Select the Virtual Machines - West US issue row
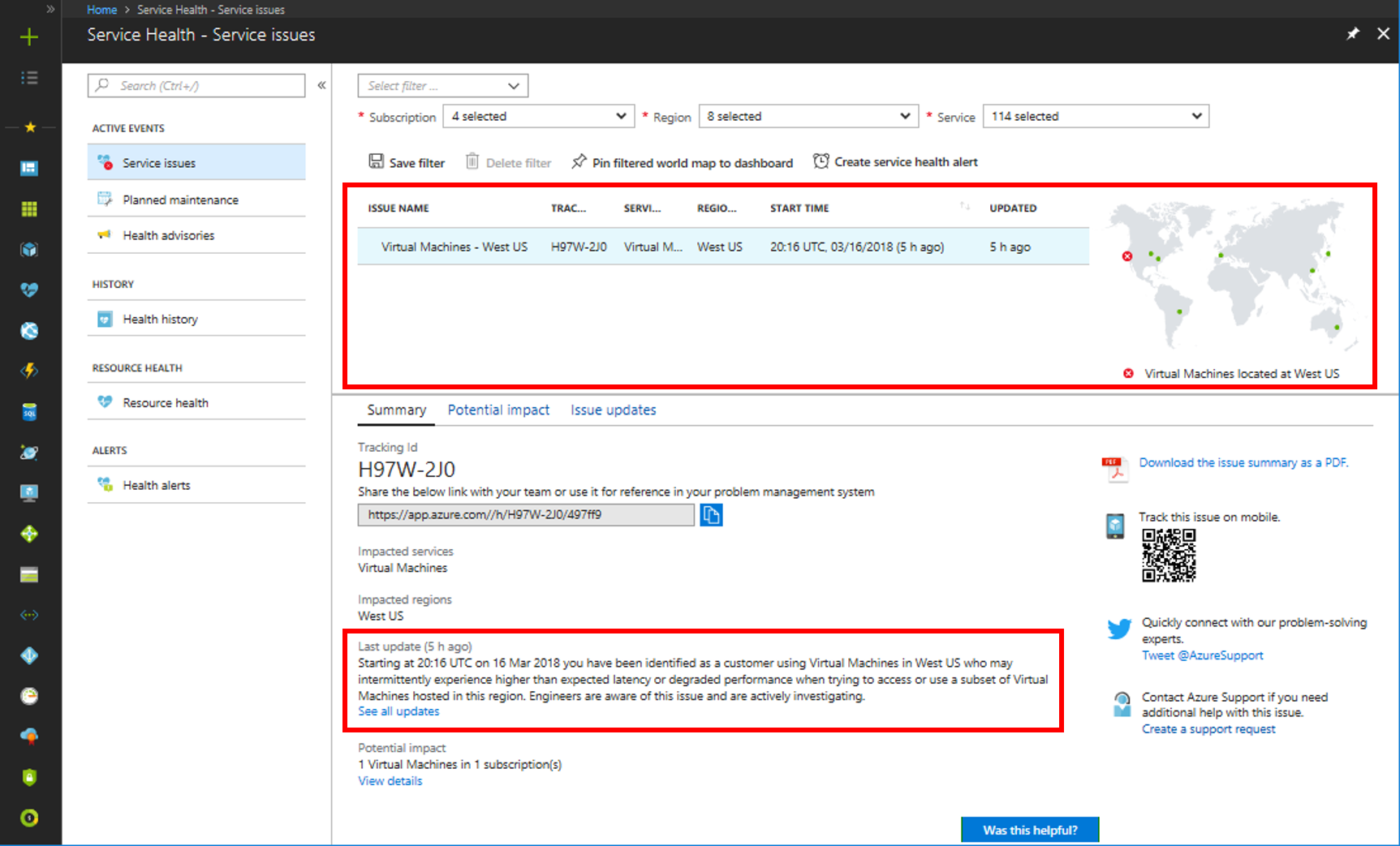The width and height of the screenshot is (1400, 846). 723,247
